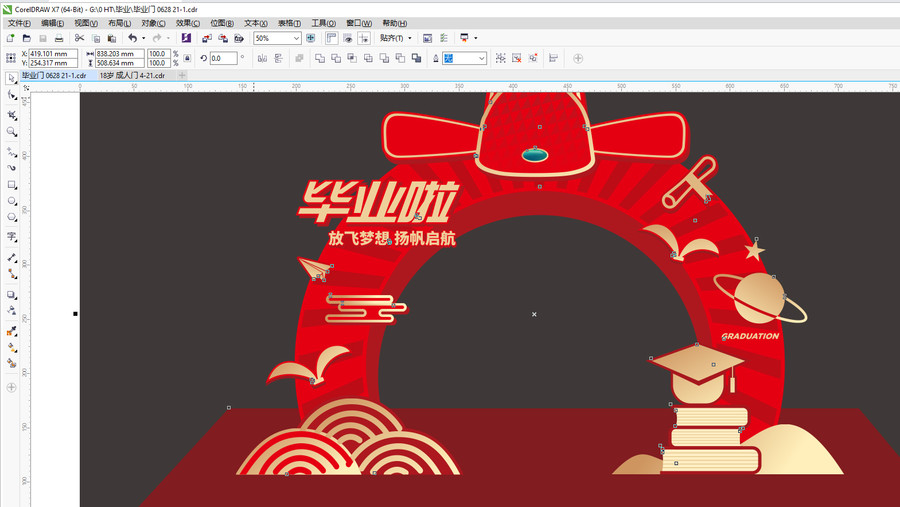Copy the selection to clipboard
Screen dimensions: 900x507
coord(96,38)
